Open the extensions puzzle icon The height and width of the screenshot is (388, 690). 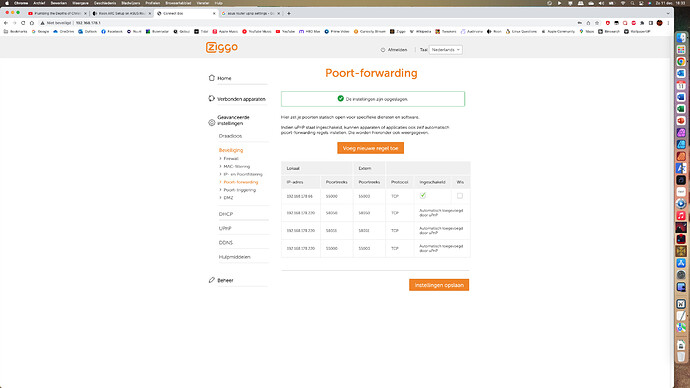642,23
